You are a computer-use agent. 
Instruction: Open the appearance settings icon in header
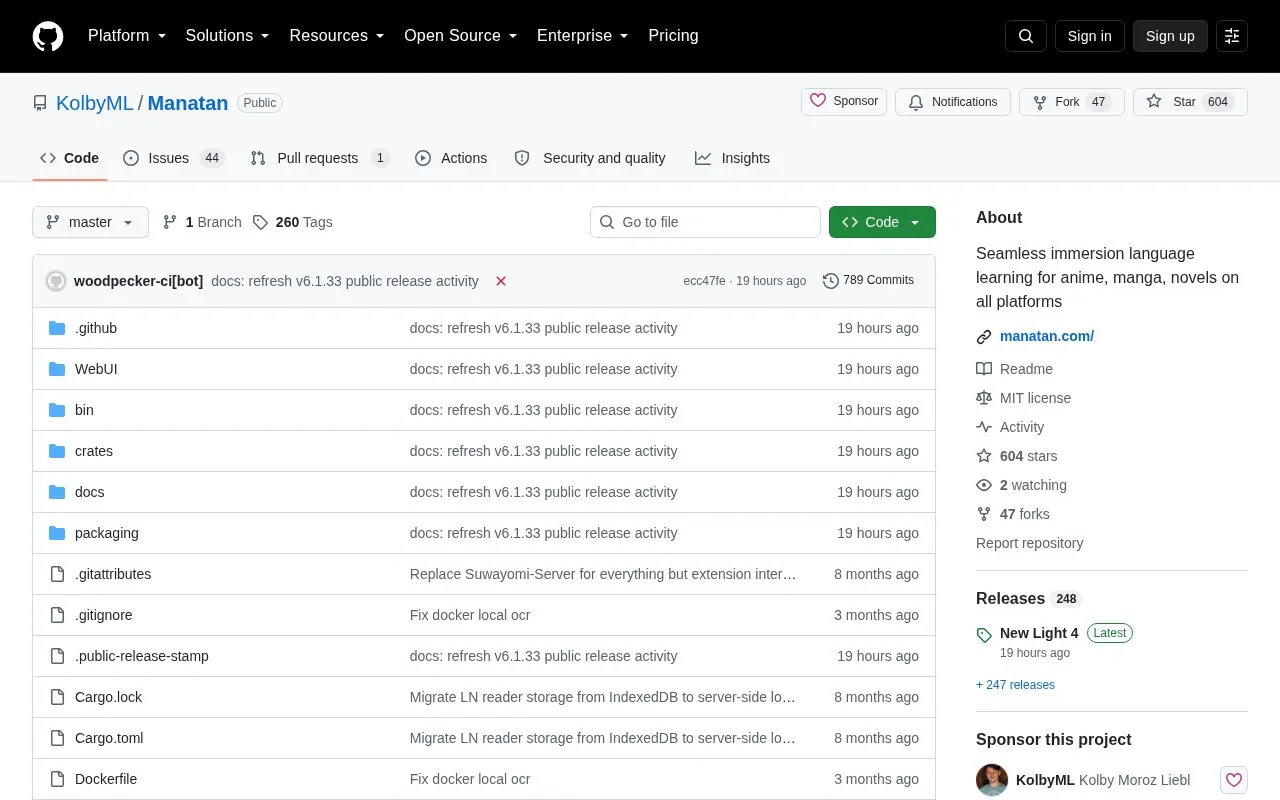(1232, 36)
